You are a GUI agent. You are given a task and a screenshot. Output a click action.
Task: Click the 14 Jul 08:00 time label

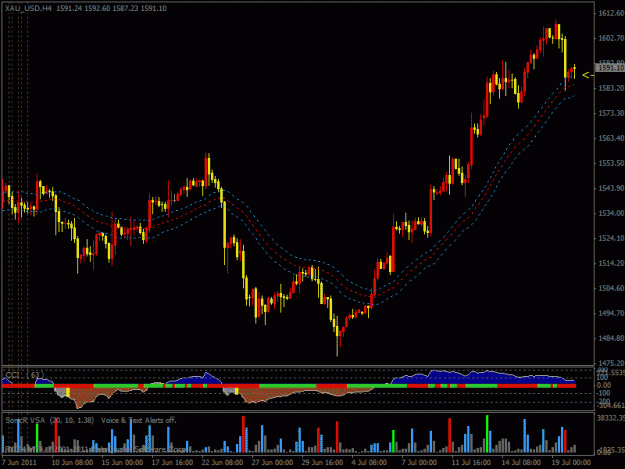[521, 463]
